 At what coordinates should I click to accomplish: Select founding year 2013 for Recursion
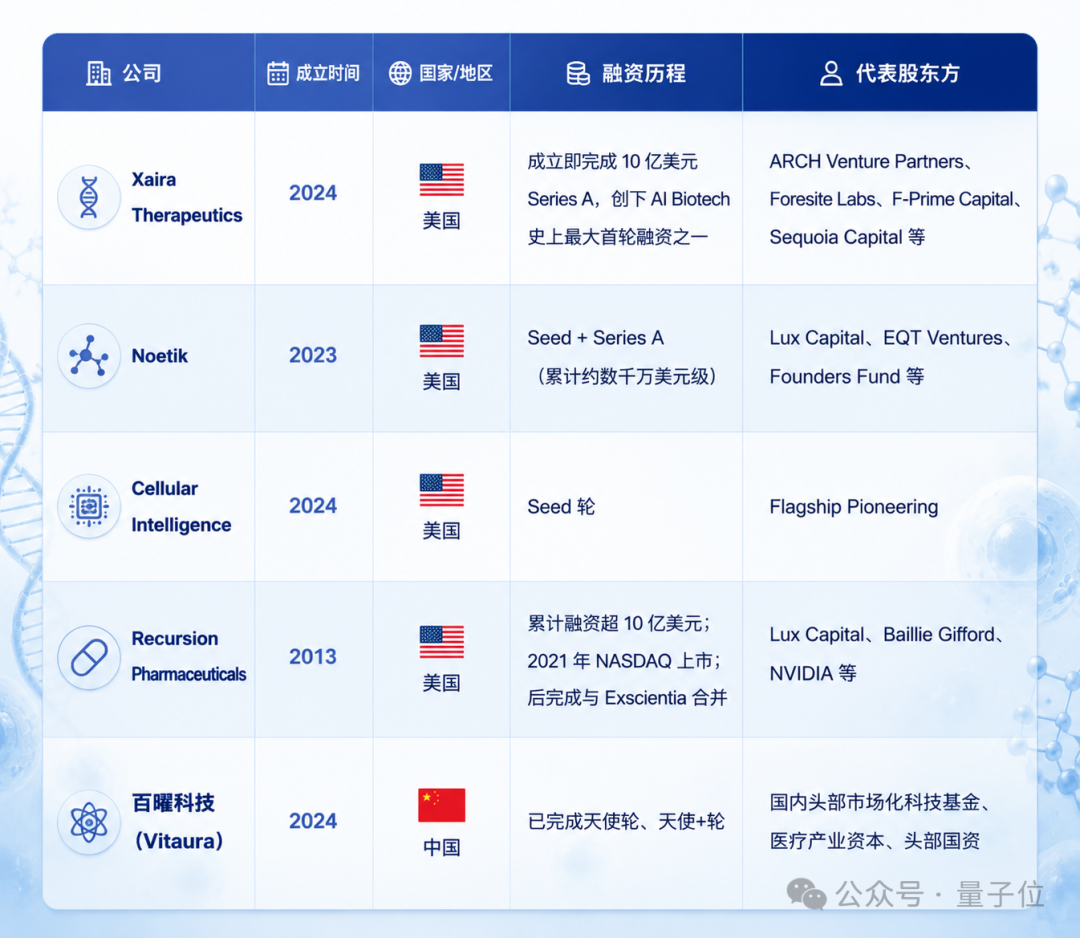[313, 657]
